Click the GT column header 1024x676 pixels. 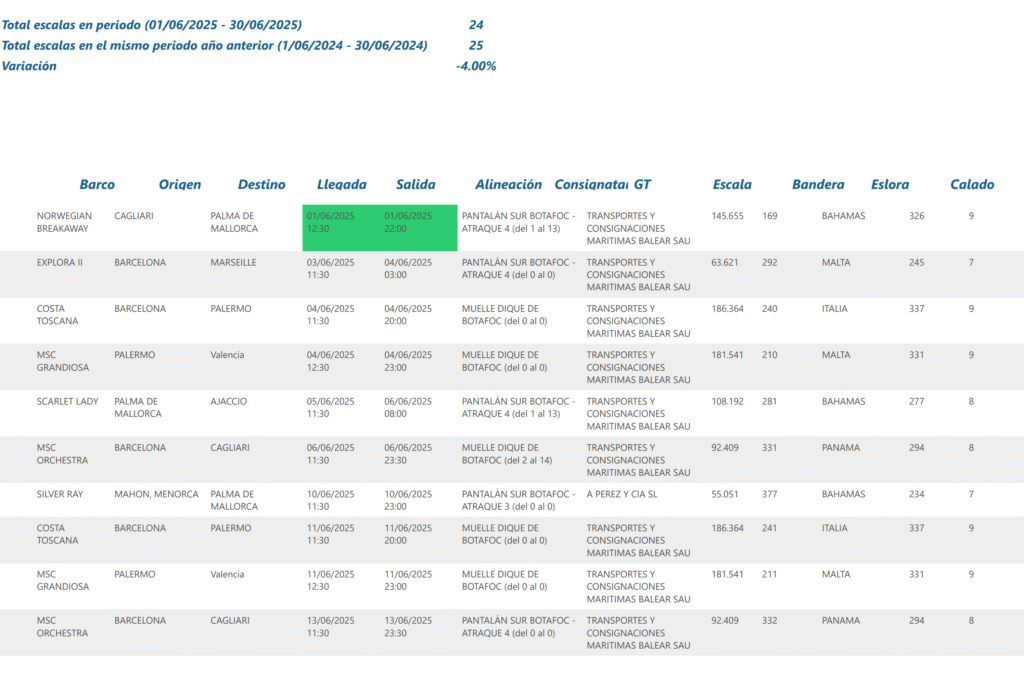click(642, 185)
